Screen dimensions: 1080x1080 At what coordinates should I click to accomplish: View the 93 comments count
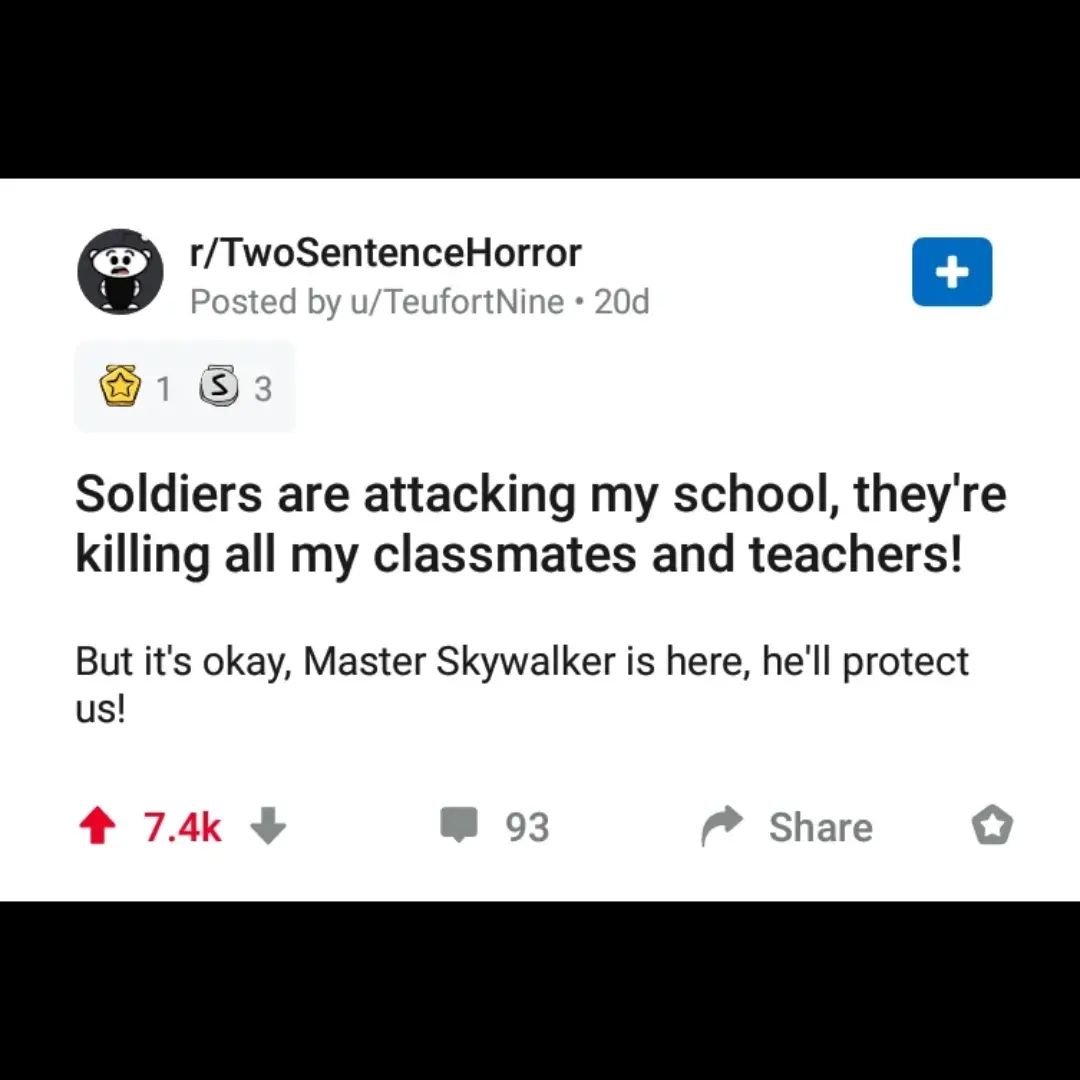click(x=528, y=827)
